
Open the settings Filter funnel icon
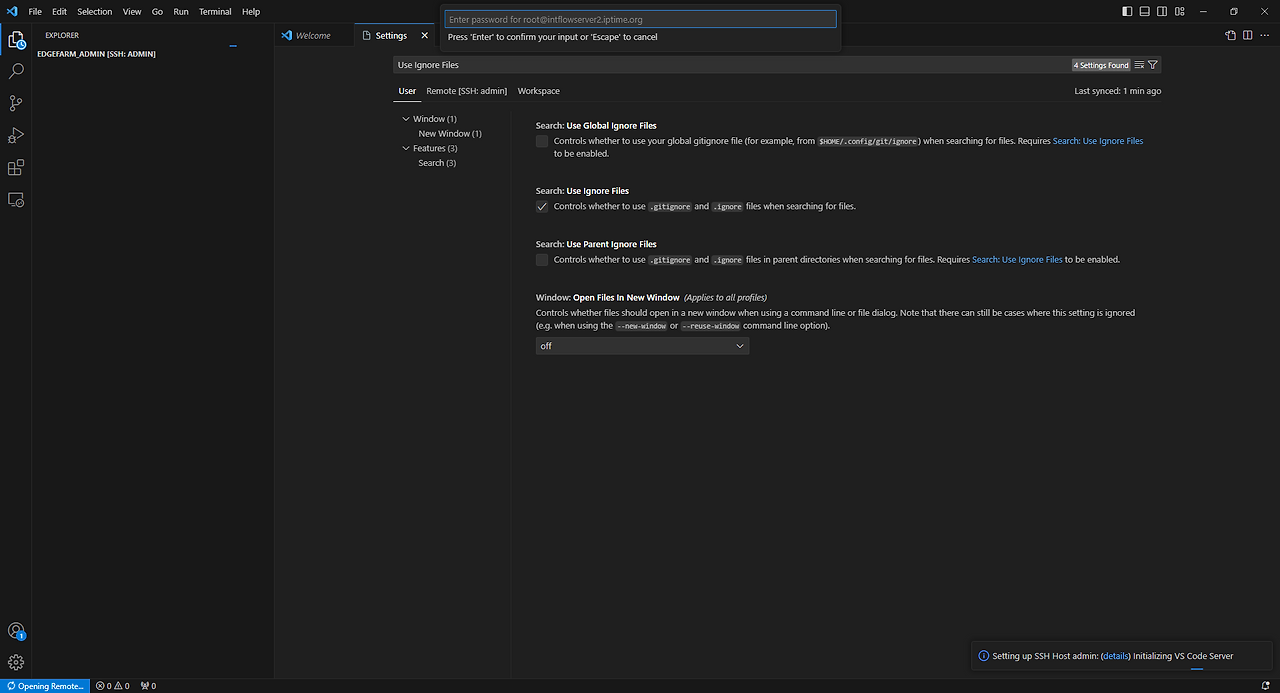click(1154, 64)
